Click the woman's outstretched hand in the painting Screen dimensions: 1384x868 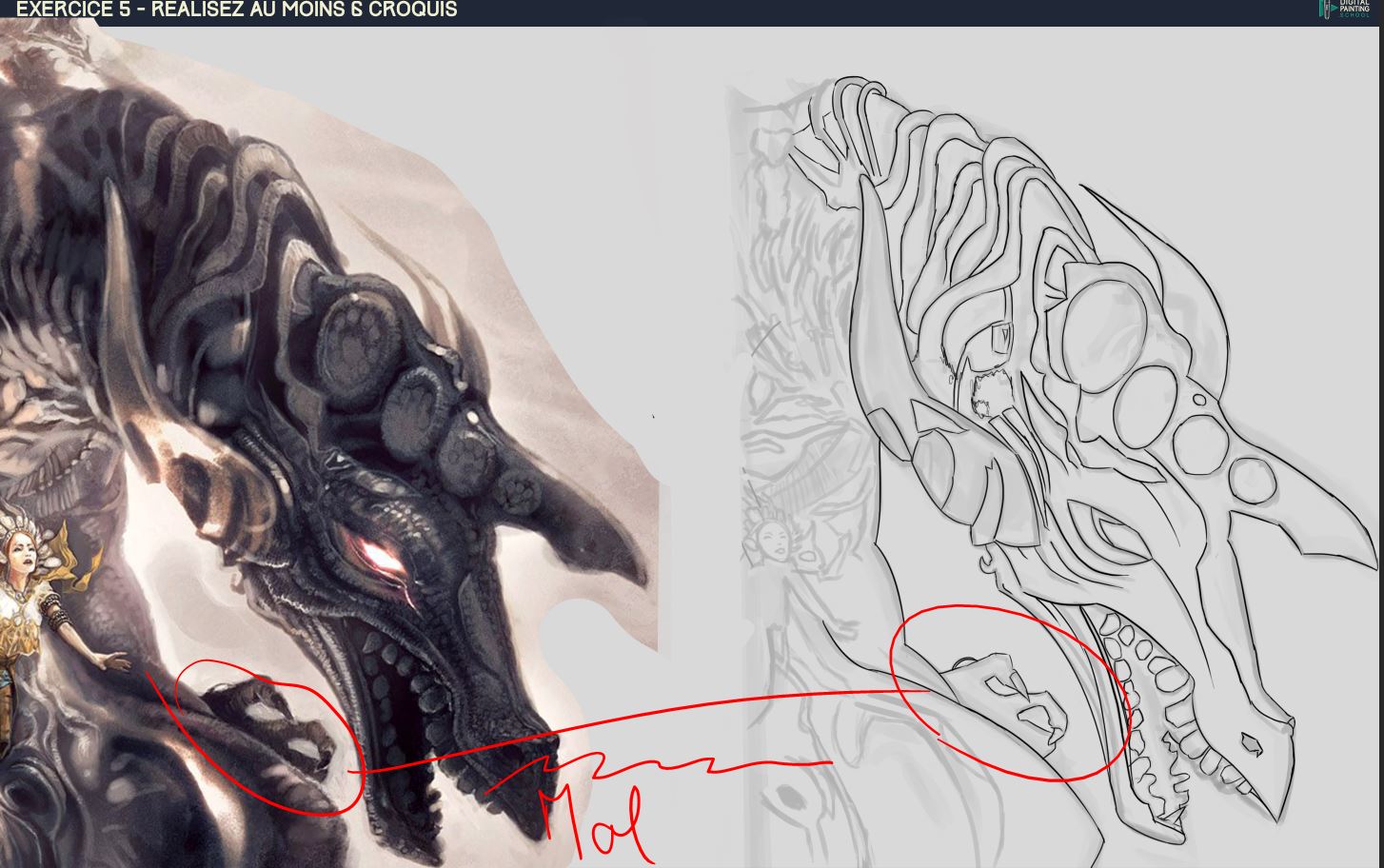112,661
